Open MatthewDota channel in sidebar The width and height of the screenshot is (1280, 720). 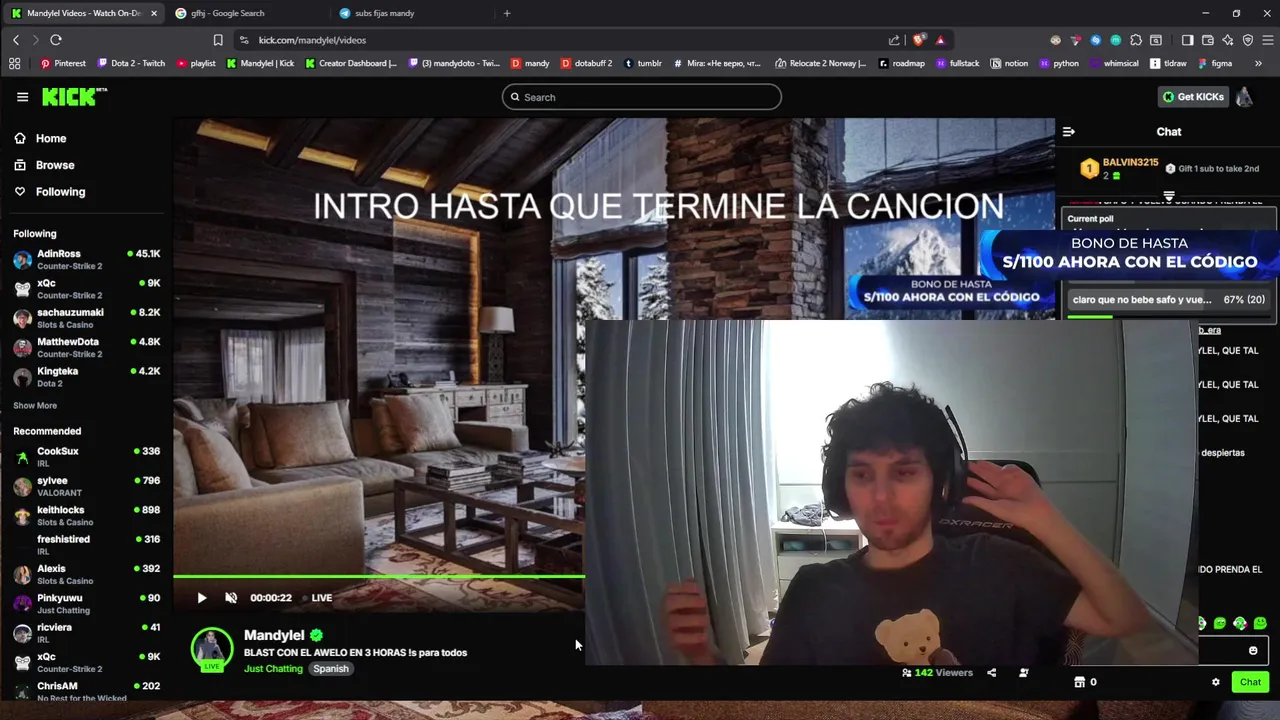pos(86,347)
